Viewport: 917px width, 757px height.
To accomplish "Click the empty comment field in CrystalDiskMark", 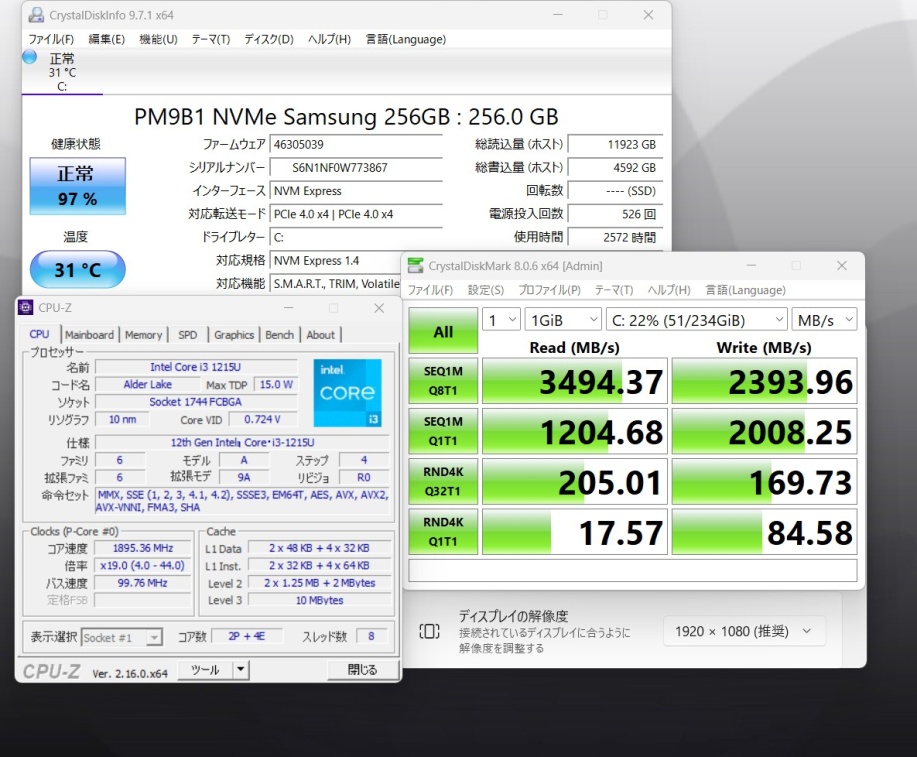I will (x=633, y=570).
